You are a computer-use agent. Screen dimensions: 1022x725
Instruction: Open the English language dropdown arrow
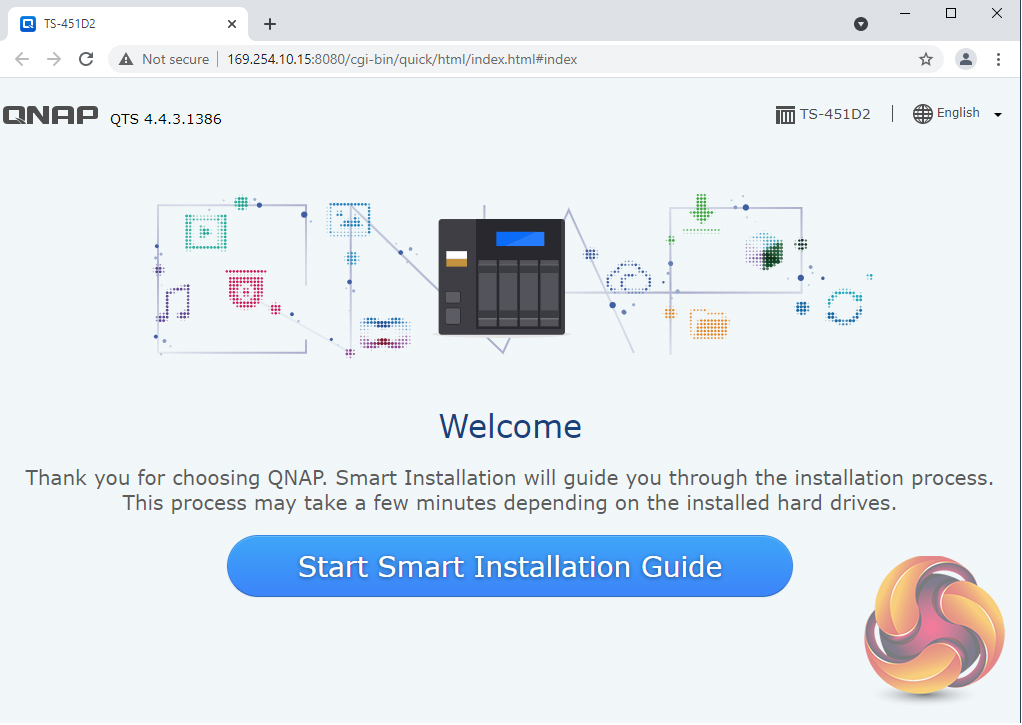[998, 115]
